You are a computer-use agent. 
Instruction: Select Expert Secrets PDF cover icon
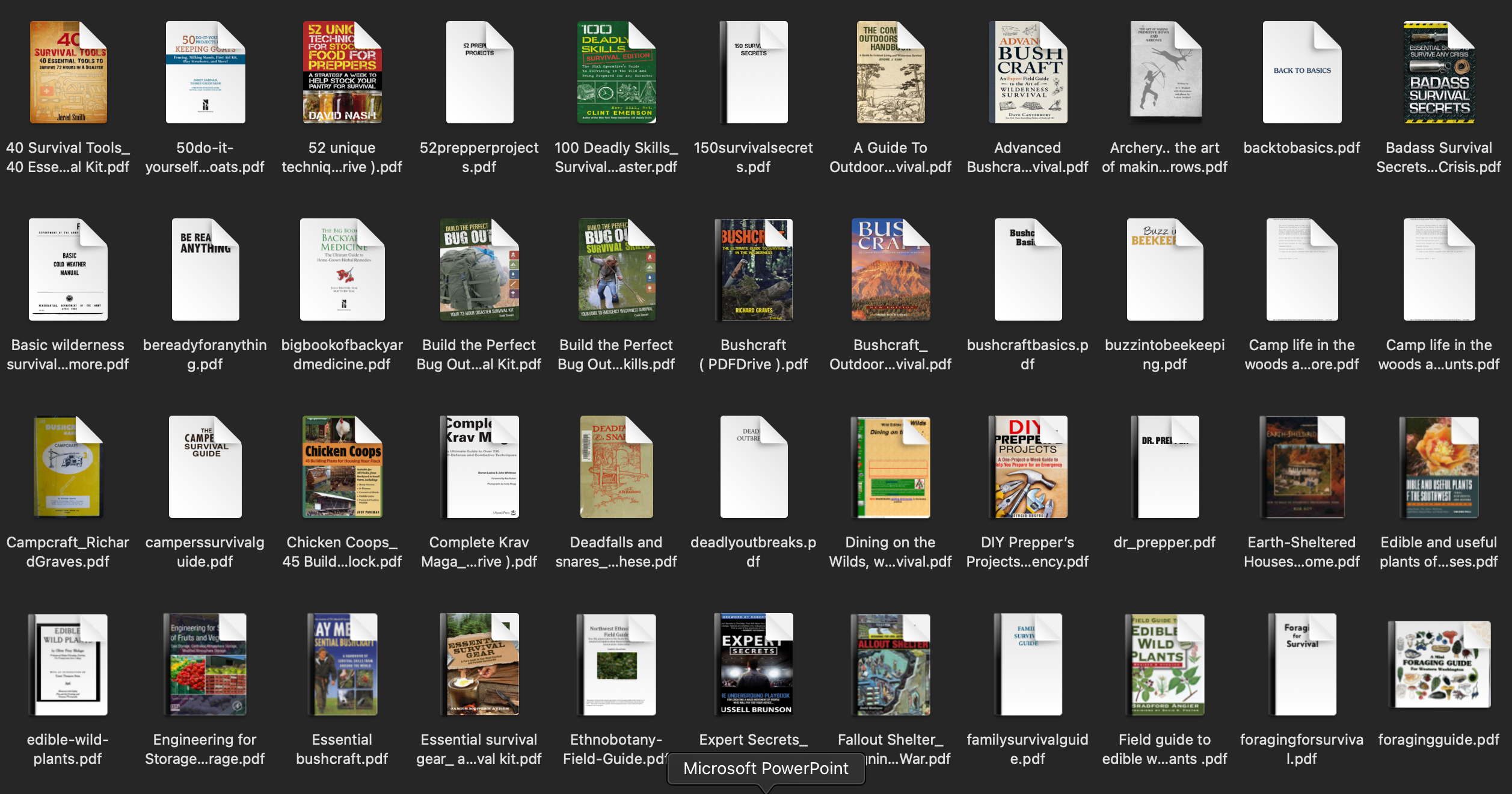click(x=754, y=664)
